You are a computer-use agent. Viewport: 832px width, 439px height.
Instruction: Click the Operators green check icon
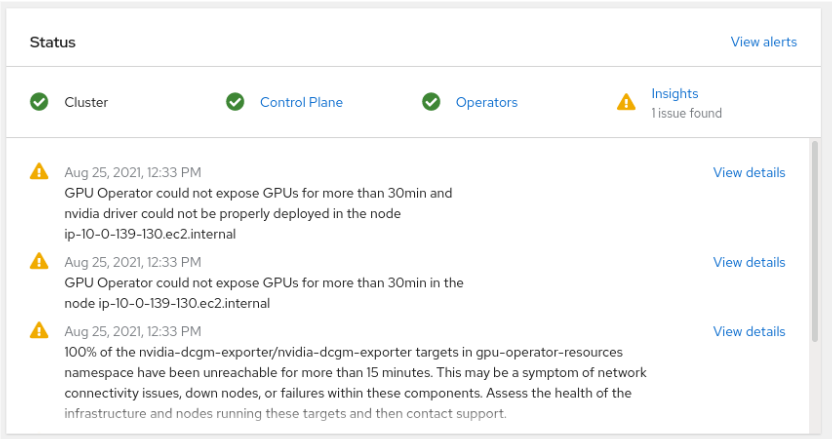pos(431,102)
